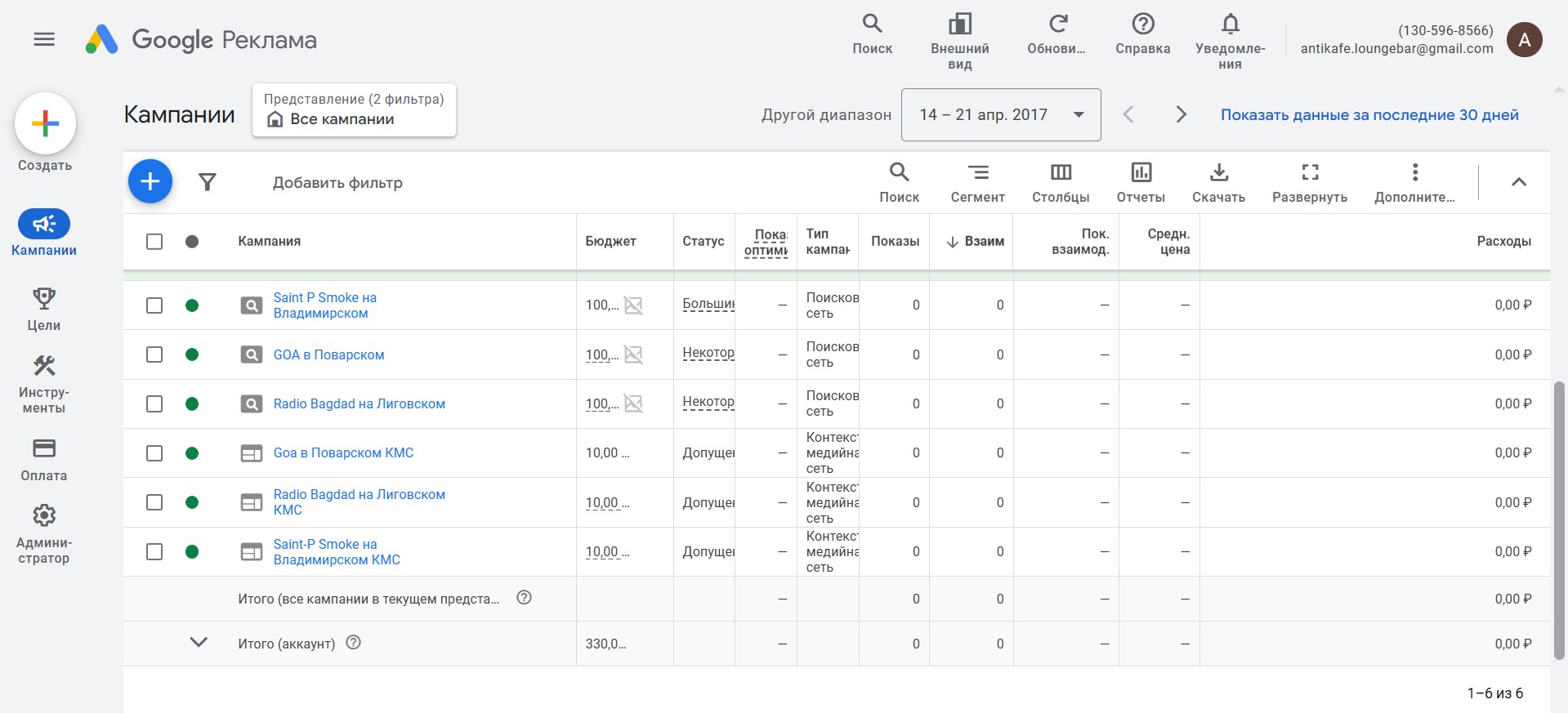The height and width of the screenshot is (713, 1568).
Task: Check the Saint P Smoke на Владимирском row
Action: click(154, 305)
